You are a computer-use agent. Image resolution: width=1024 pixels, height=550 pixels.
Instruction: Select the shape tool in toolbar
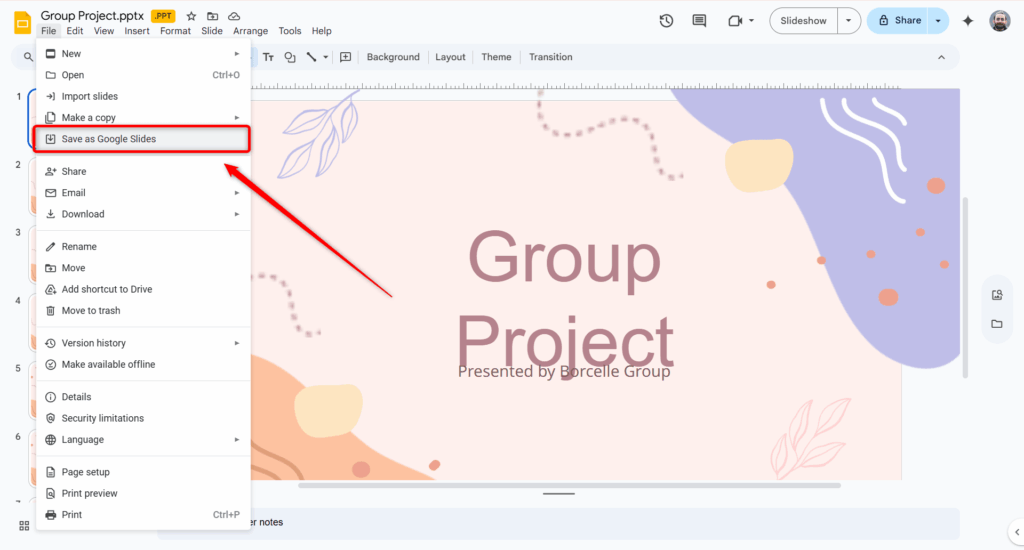point(290,58)
